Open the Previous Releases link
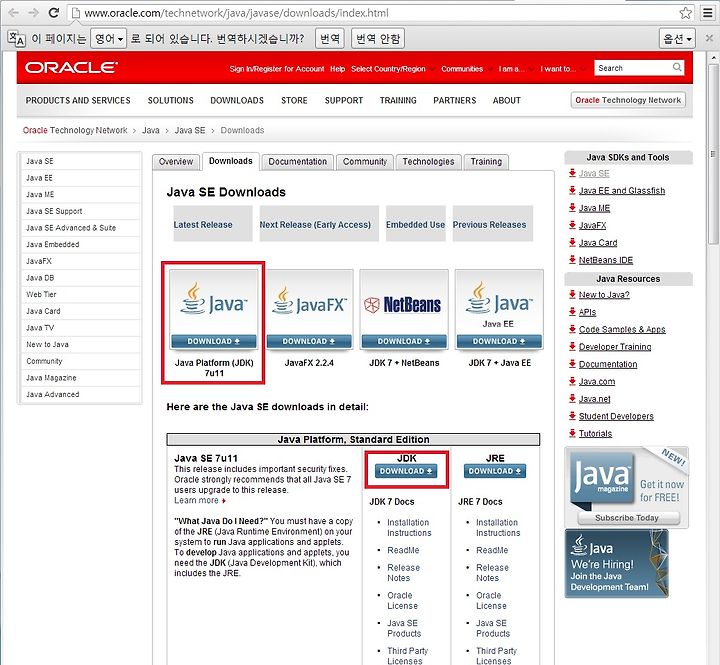 click(489, 225)
